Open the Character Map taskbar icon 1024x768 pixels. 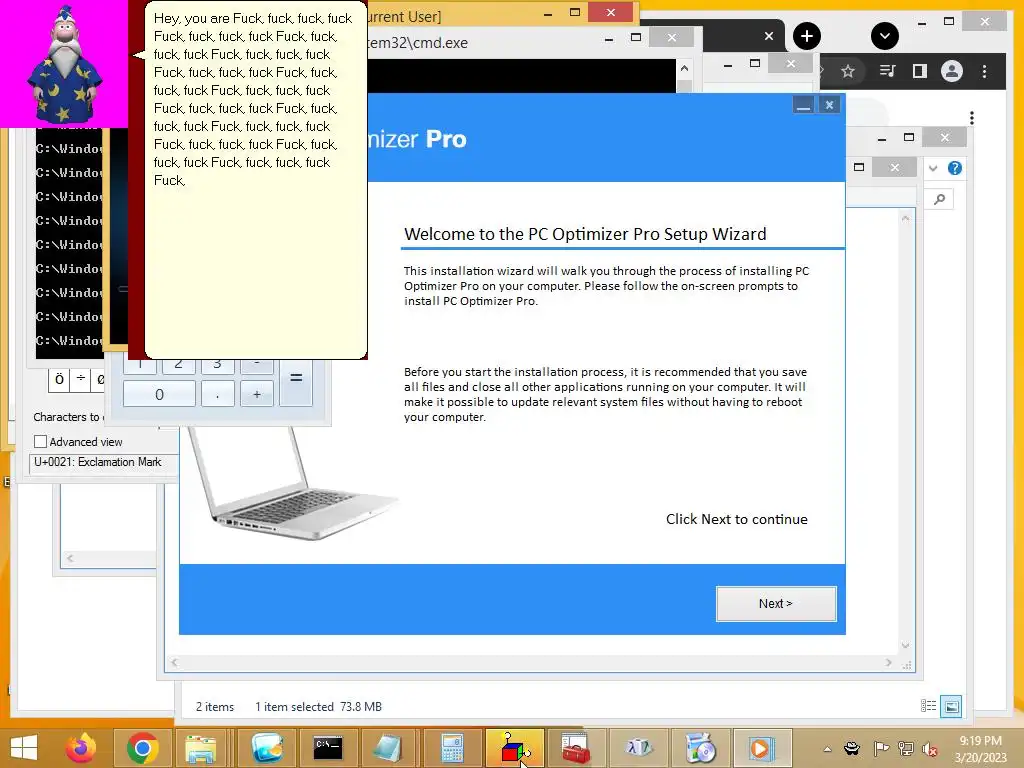[638, 748]
